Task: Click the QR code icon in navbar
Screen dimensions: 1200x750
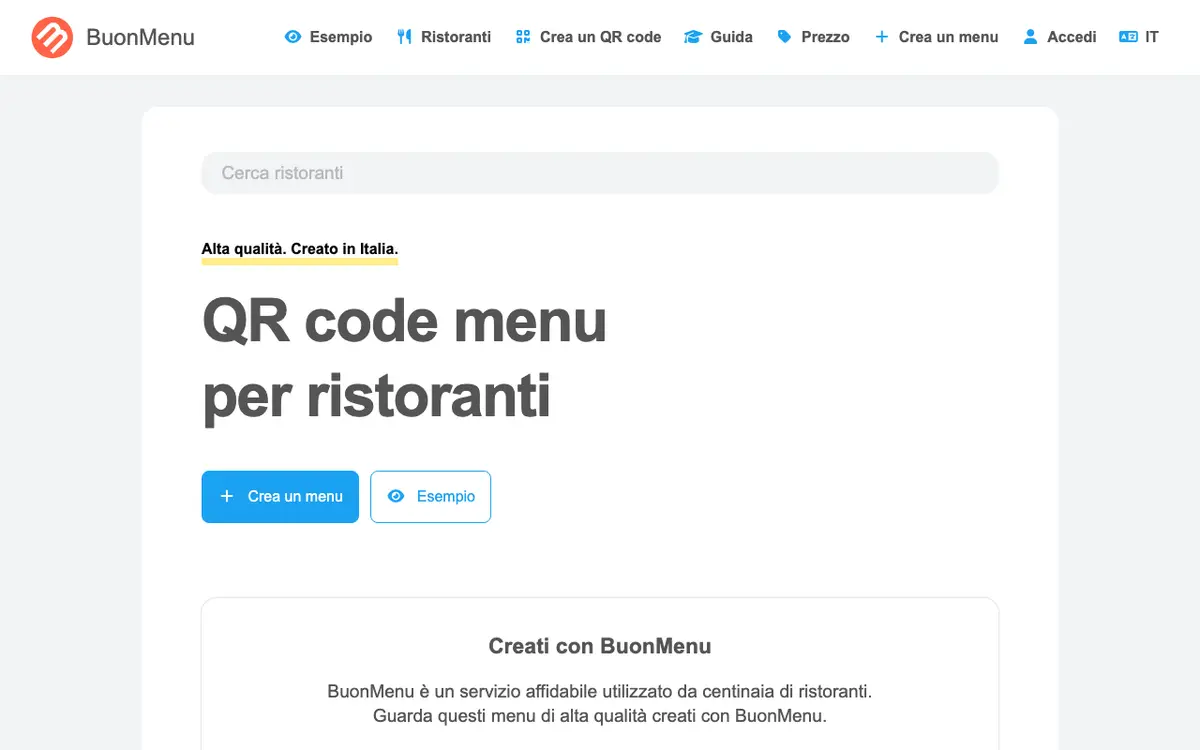Action: point(523,37)
